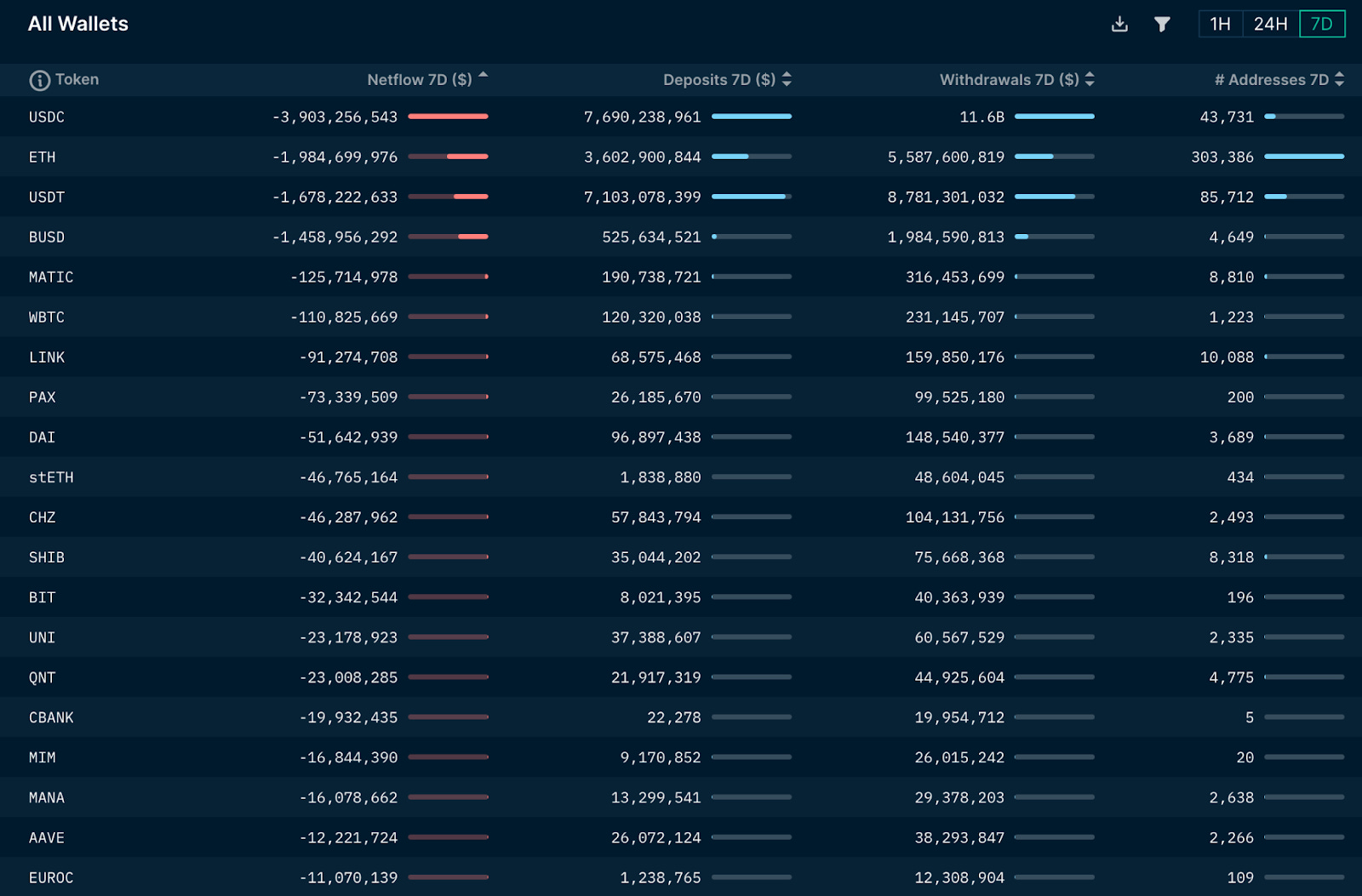This screenshot has height=896, width=1362.
Task: Switch to the 24H timeframe
Action: point(1271,24)
